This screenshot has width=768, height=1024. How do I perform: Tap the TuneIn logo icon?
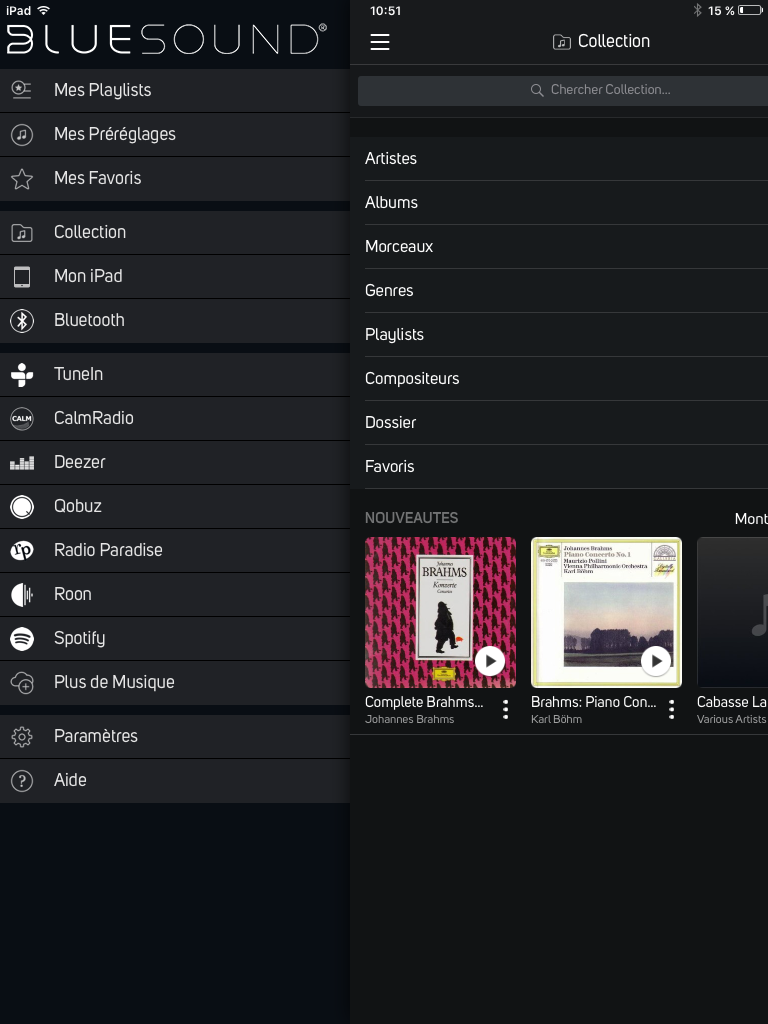pyautogui.click(x=22, y=374)
